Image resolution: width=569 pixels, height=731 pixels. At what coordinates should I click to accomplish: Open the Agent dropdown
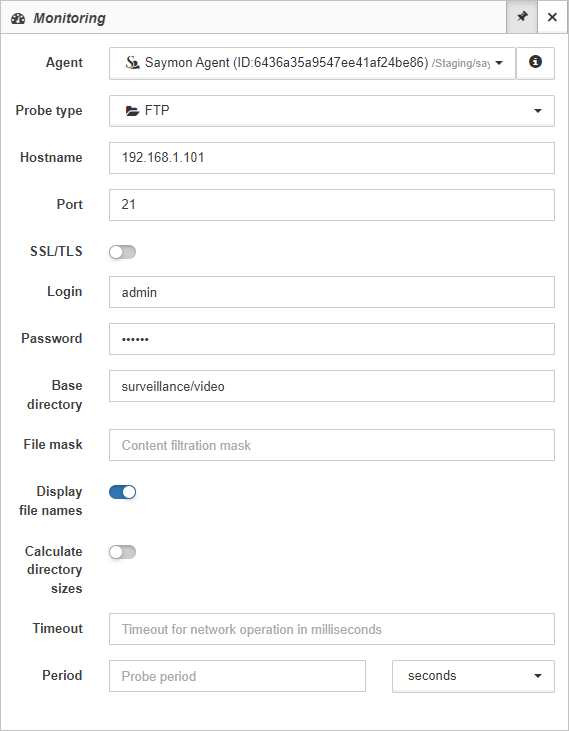pyautogui.click(x=312, y=63)
